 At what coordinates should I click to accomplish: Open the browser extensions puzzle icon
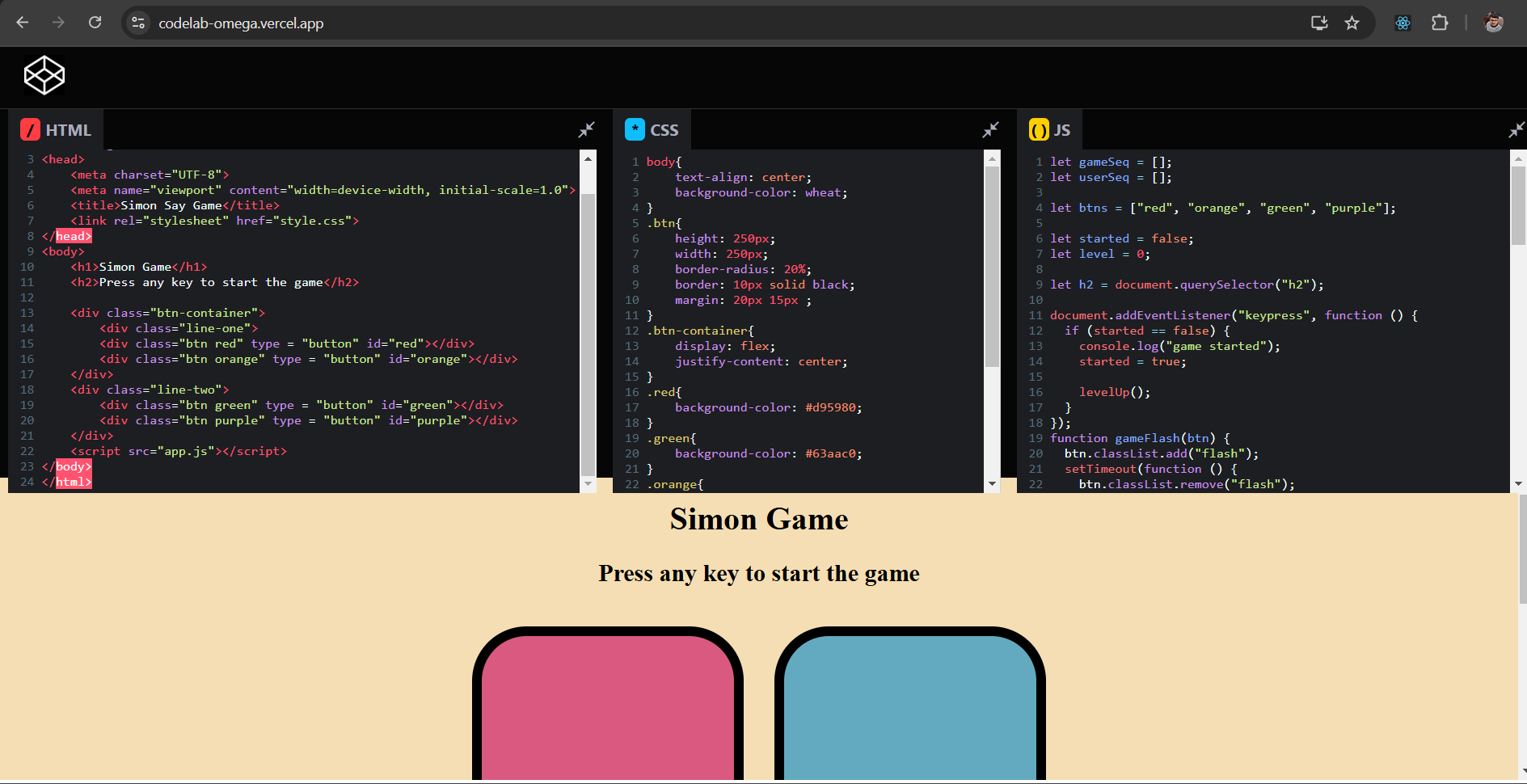[x=1440, y=23]
